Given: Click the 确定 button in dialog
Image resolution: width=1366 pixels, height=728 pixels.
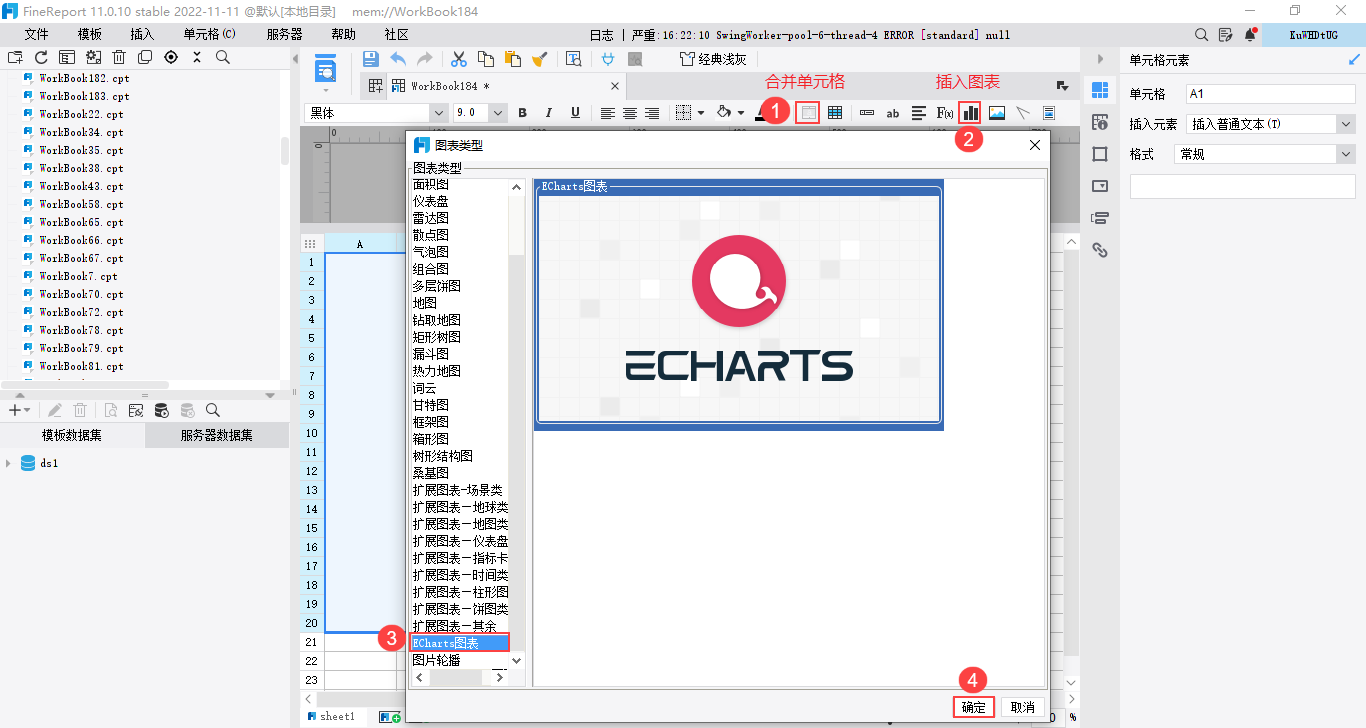Looking at the screenshot, I should pyautogui.click(x=973, y=707).
